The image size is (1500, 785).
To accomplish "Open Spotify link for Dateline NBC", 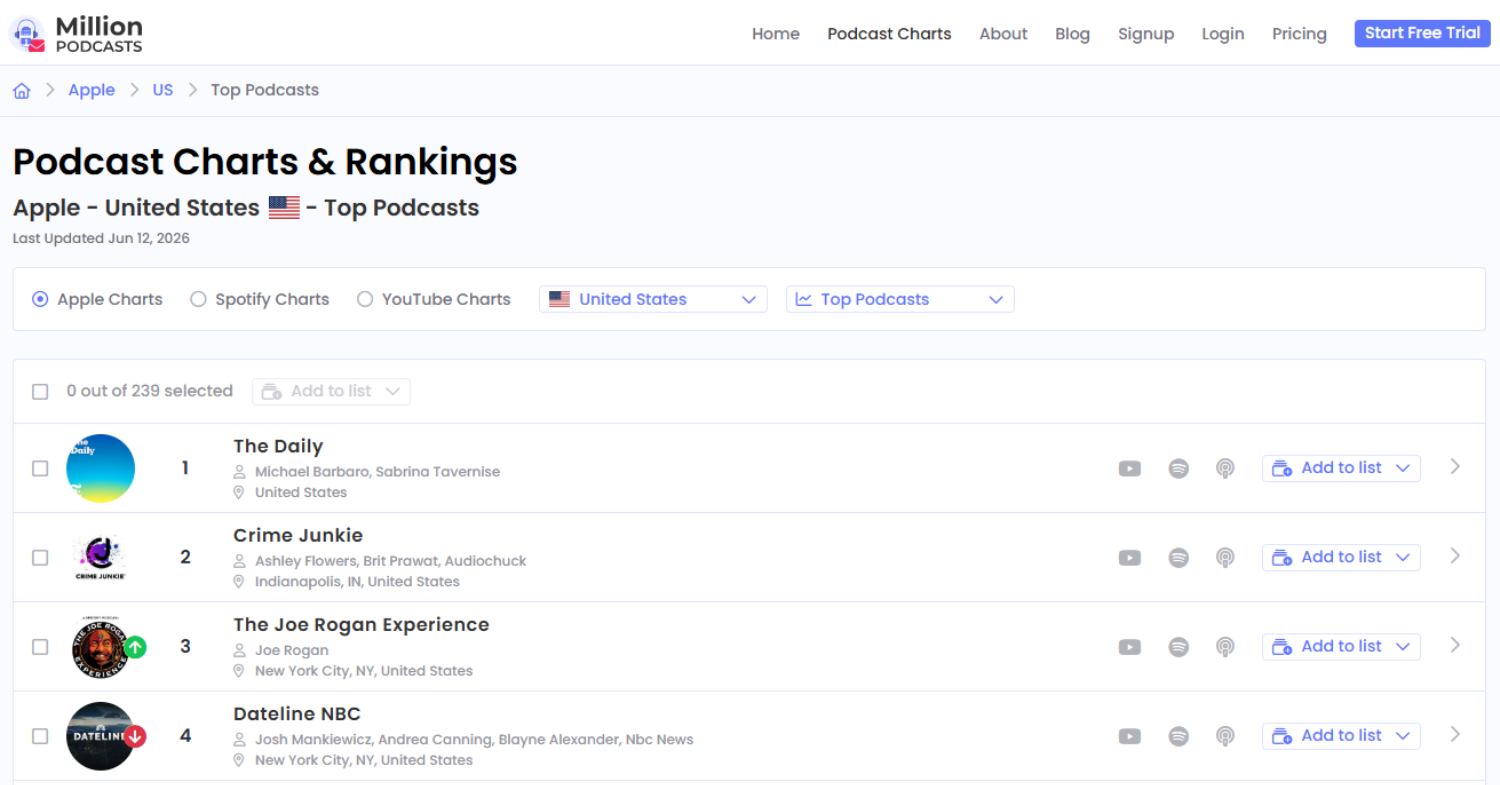I will 1179,736.
